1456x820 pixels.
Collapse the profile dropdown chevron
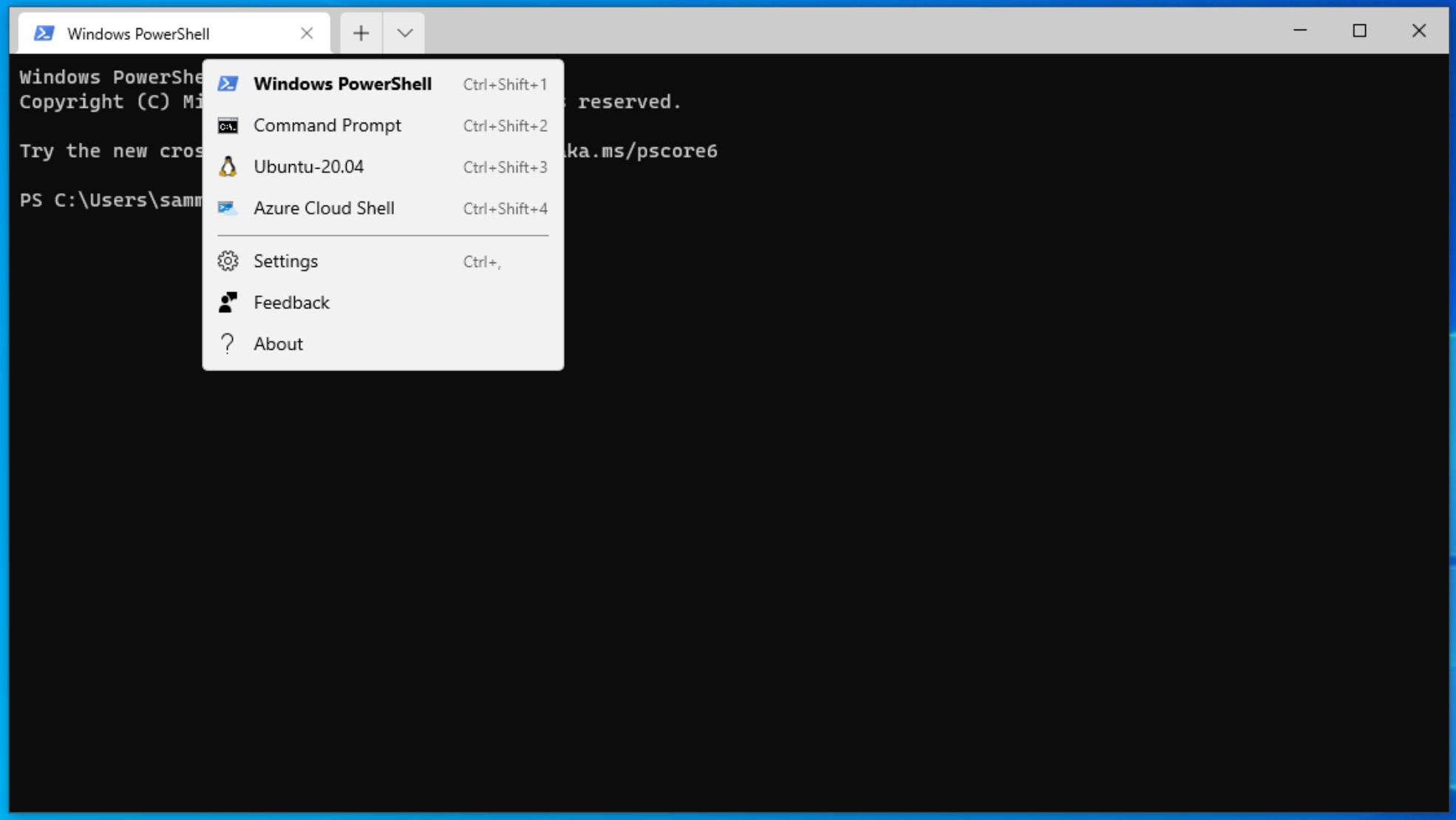(404, 33)
